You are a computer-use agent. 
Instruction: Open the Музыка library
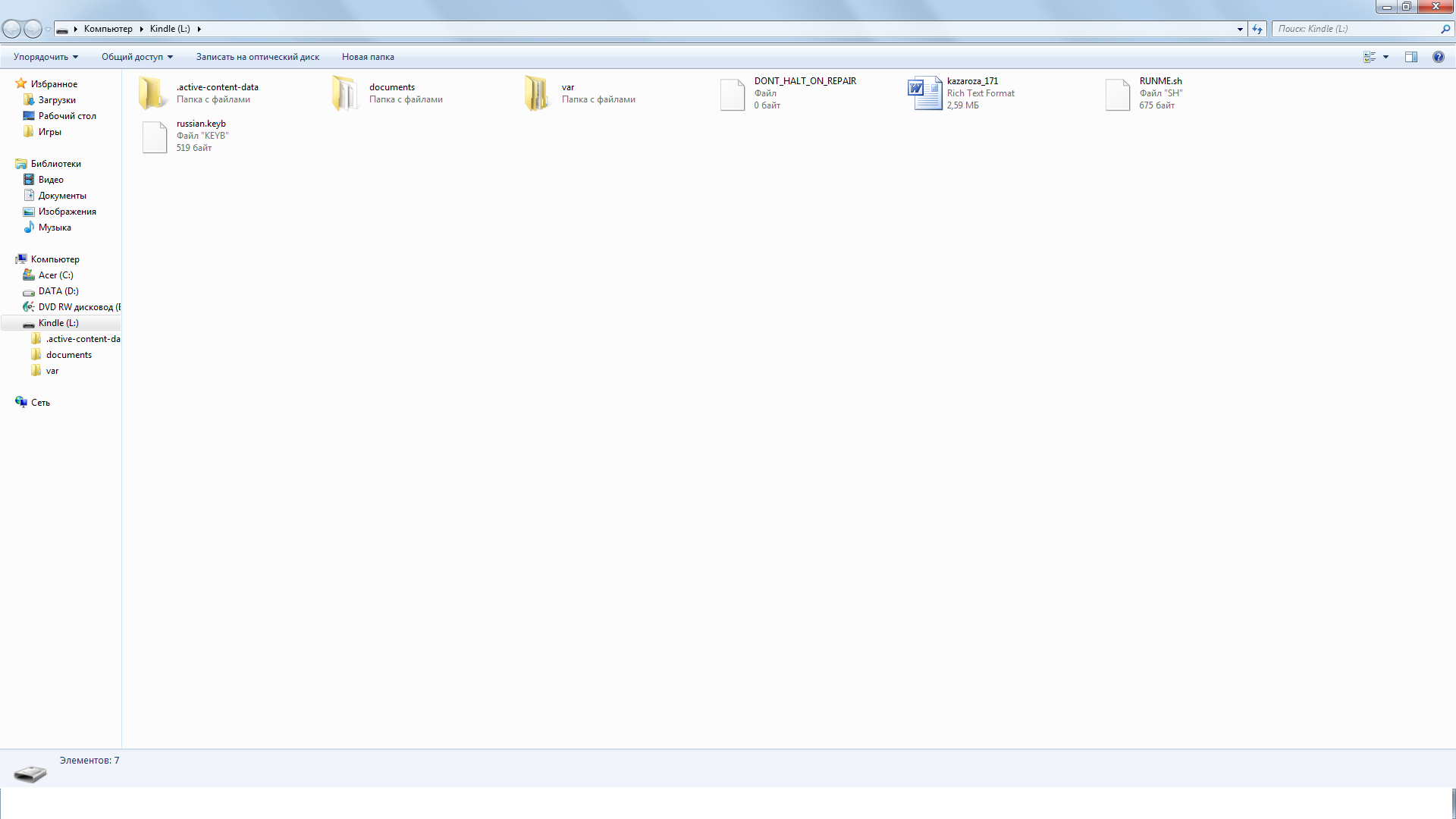coord(55,227)
